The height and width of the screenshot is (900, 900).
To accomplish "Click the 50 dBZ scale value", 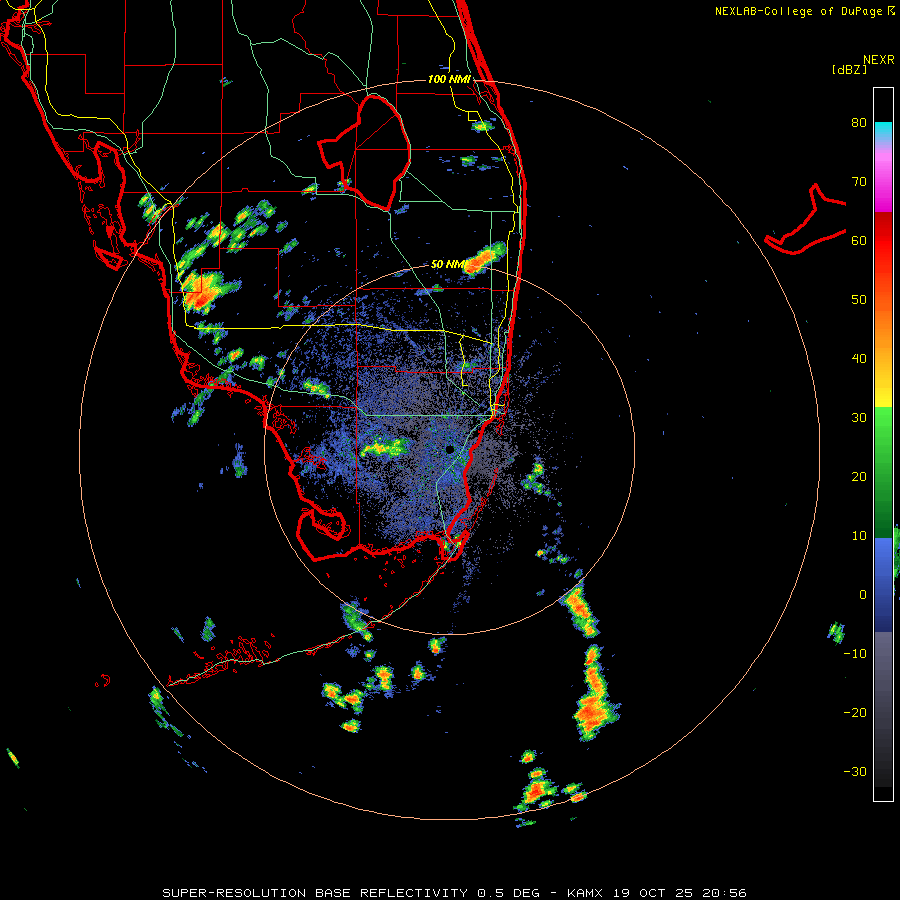I will [x=859, y=300].
